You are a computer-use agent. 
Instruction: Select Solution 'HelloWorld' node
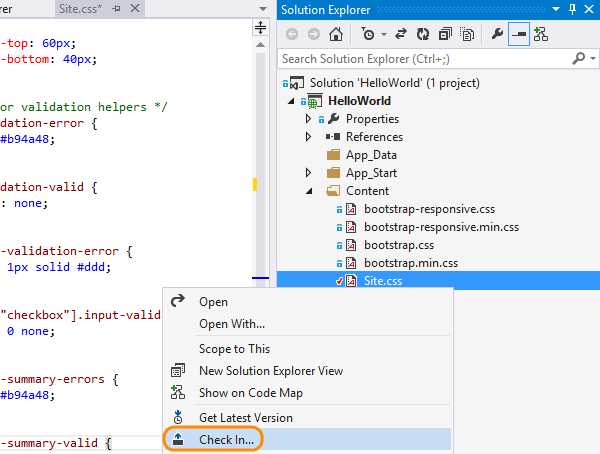point(395,83)
